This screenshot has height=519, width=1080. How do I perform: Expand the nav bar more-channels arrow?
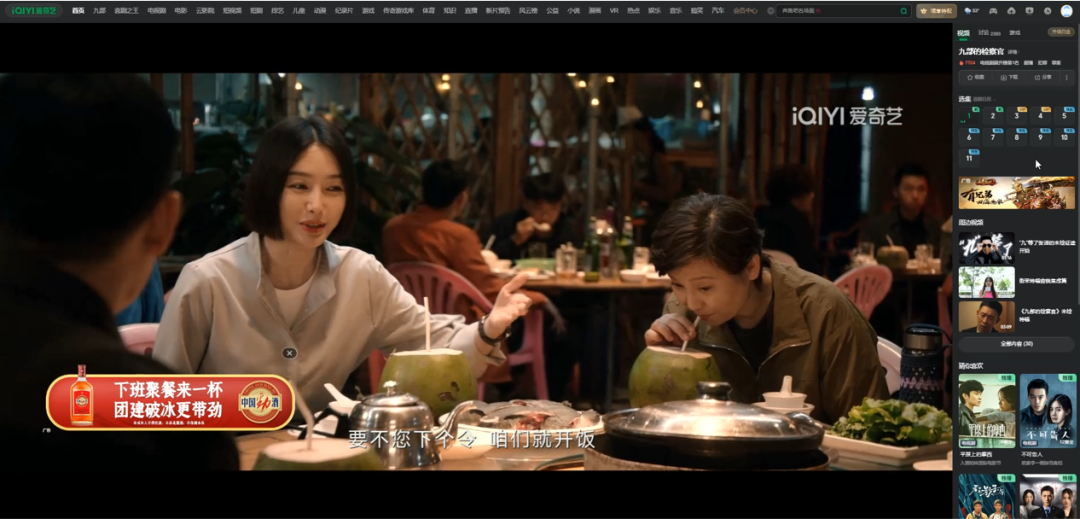point(770,11)
